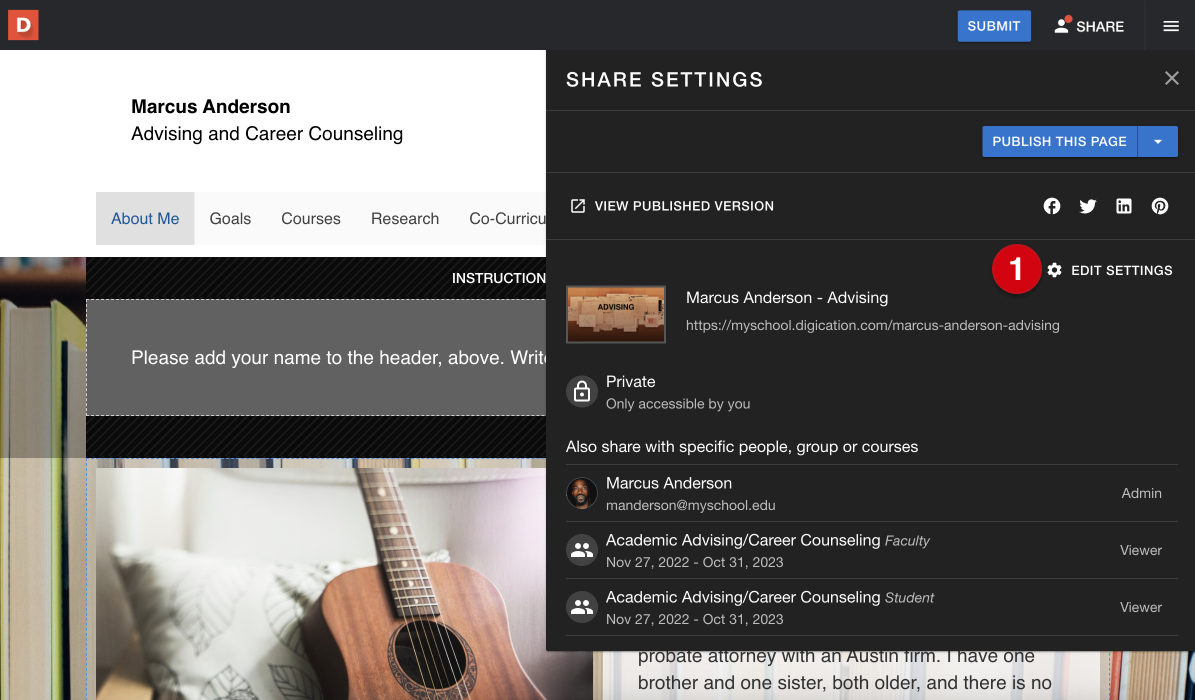Click manderson@myschool.edu email

[x=690, y=506]
